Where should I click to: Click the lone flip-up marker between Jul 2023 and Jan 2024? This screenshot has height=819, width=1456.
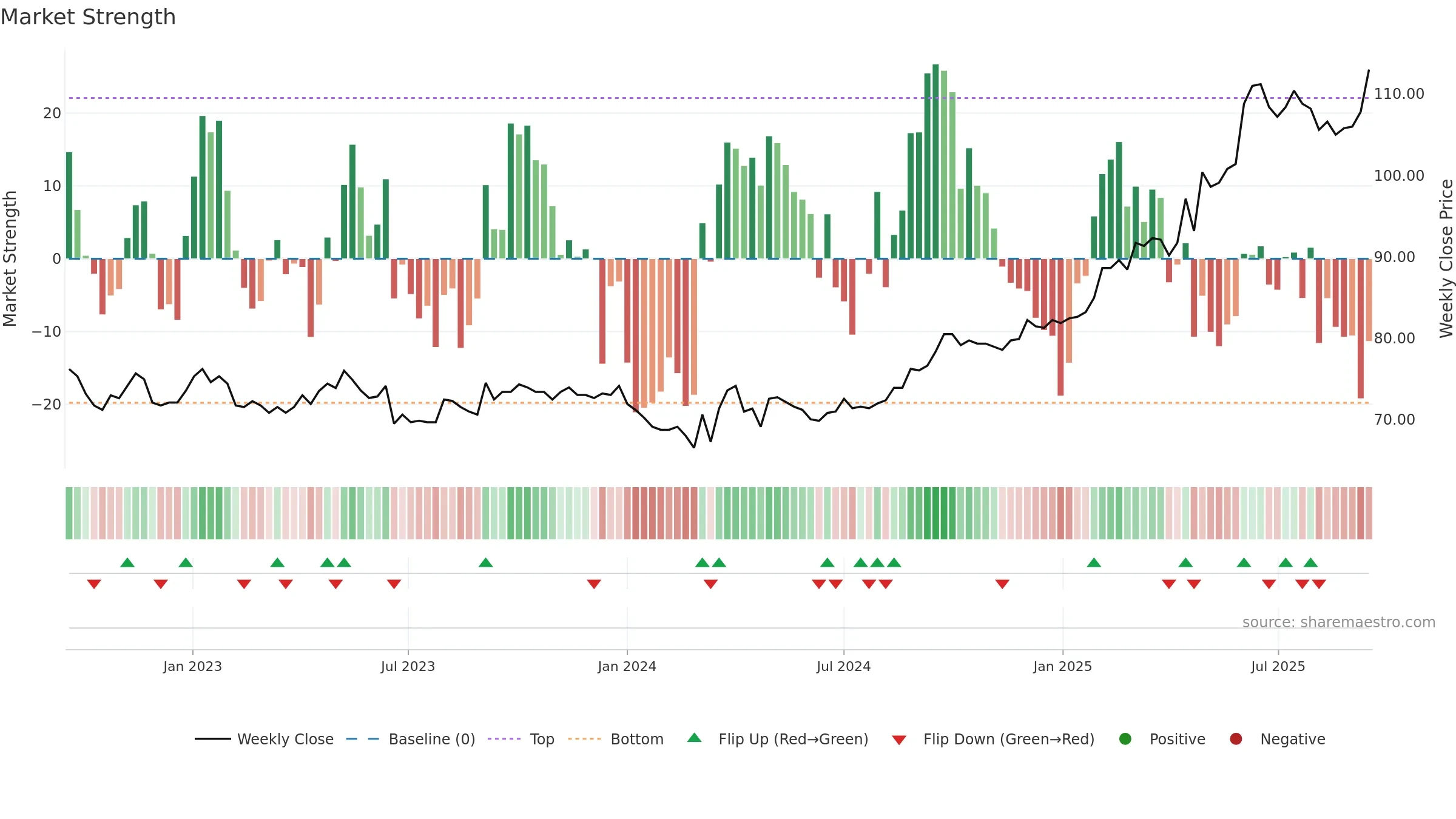point(485,562)
